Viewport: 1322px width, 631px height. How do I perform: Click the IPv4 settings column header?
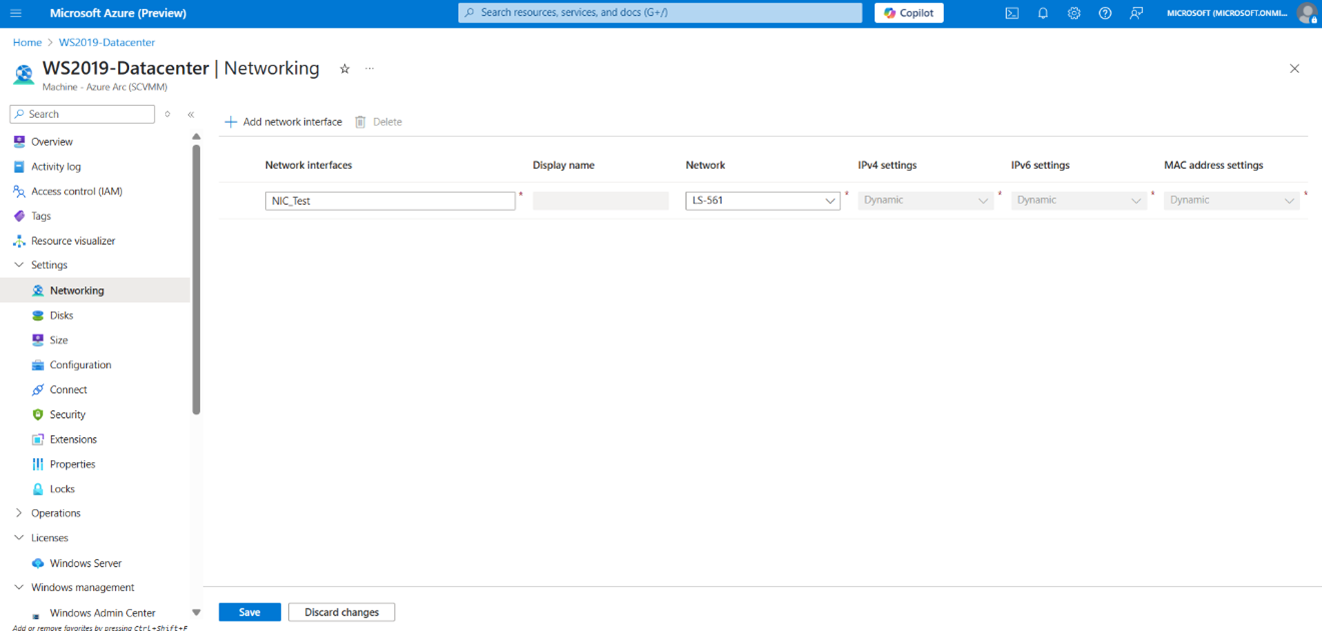point(887,165)
